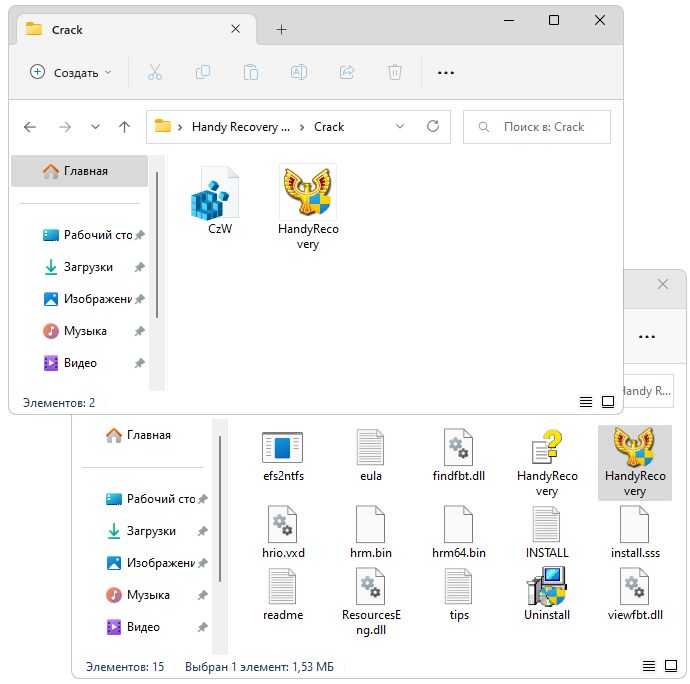Select efs2ntfs file in back window
The image size is (690, 684).
[283, 456]
